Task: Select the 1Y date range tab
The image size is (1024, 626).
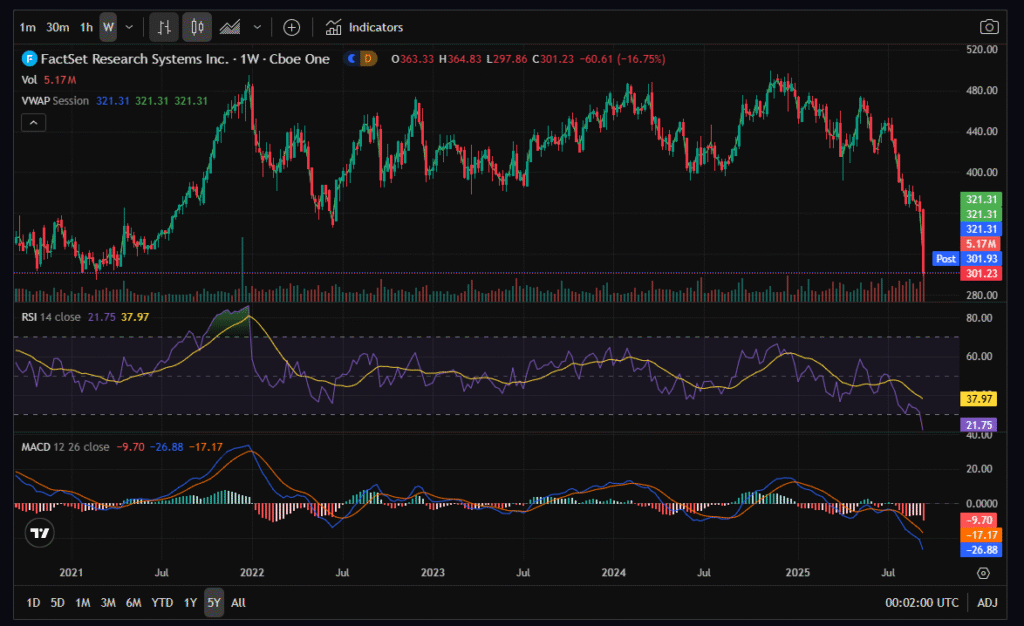Action: coord(190,603)
